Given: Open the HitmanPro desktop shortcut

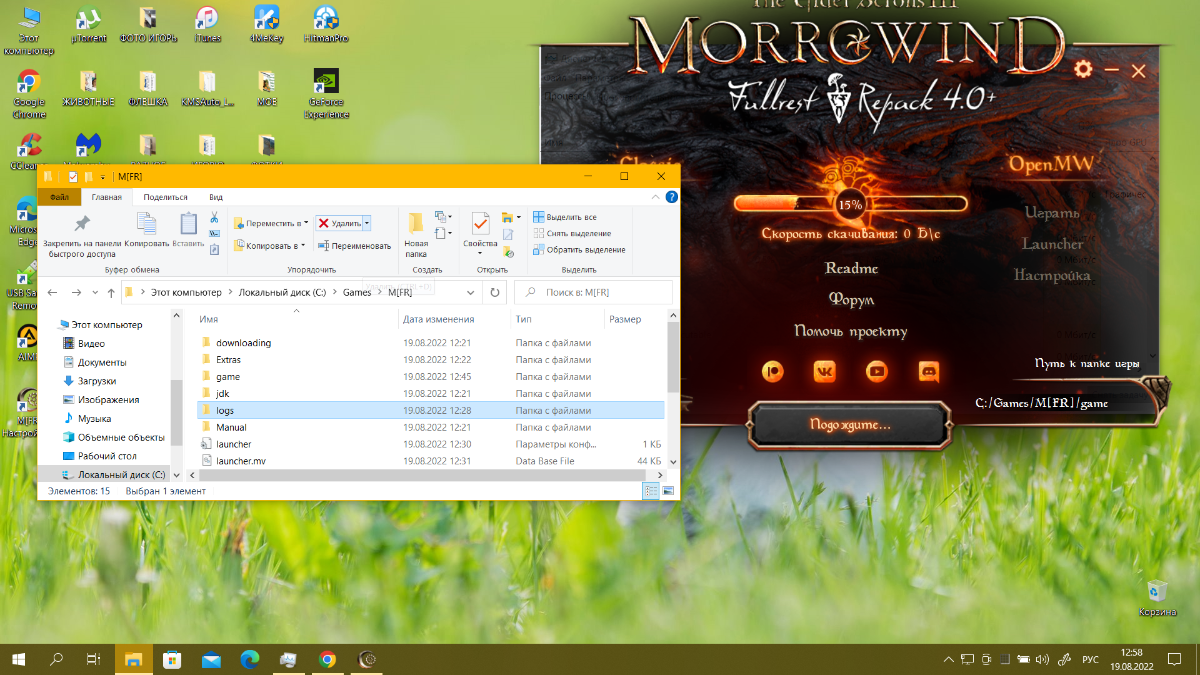Looking at the screenshot, I should (325, 25).
